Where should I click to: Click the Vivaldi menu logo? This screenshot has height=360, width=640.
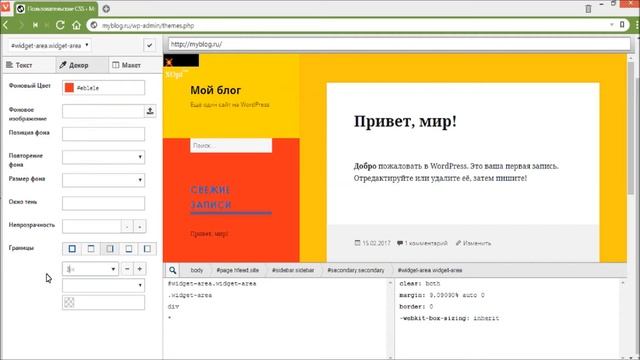pyautogui.click(x=5, y=7)
